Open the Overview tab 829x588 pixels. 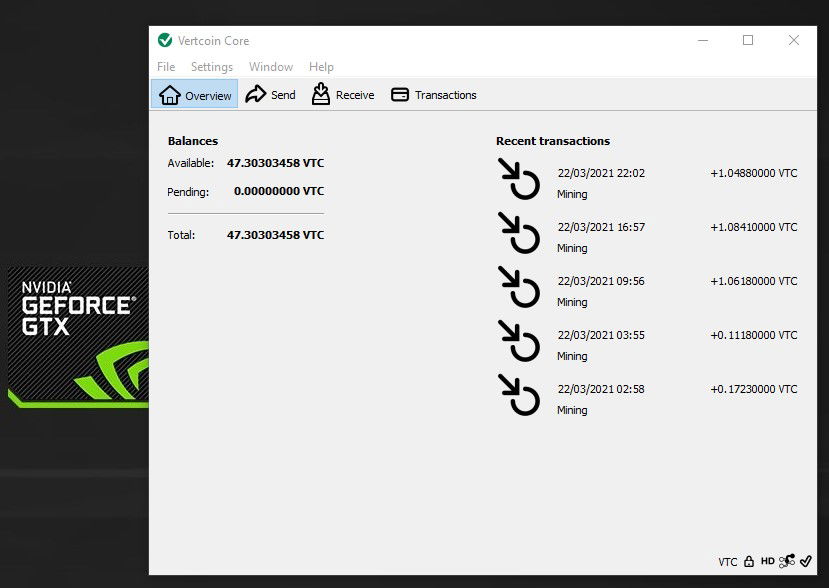click(195, 95)
